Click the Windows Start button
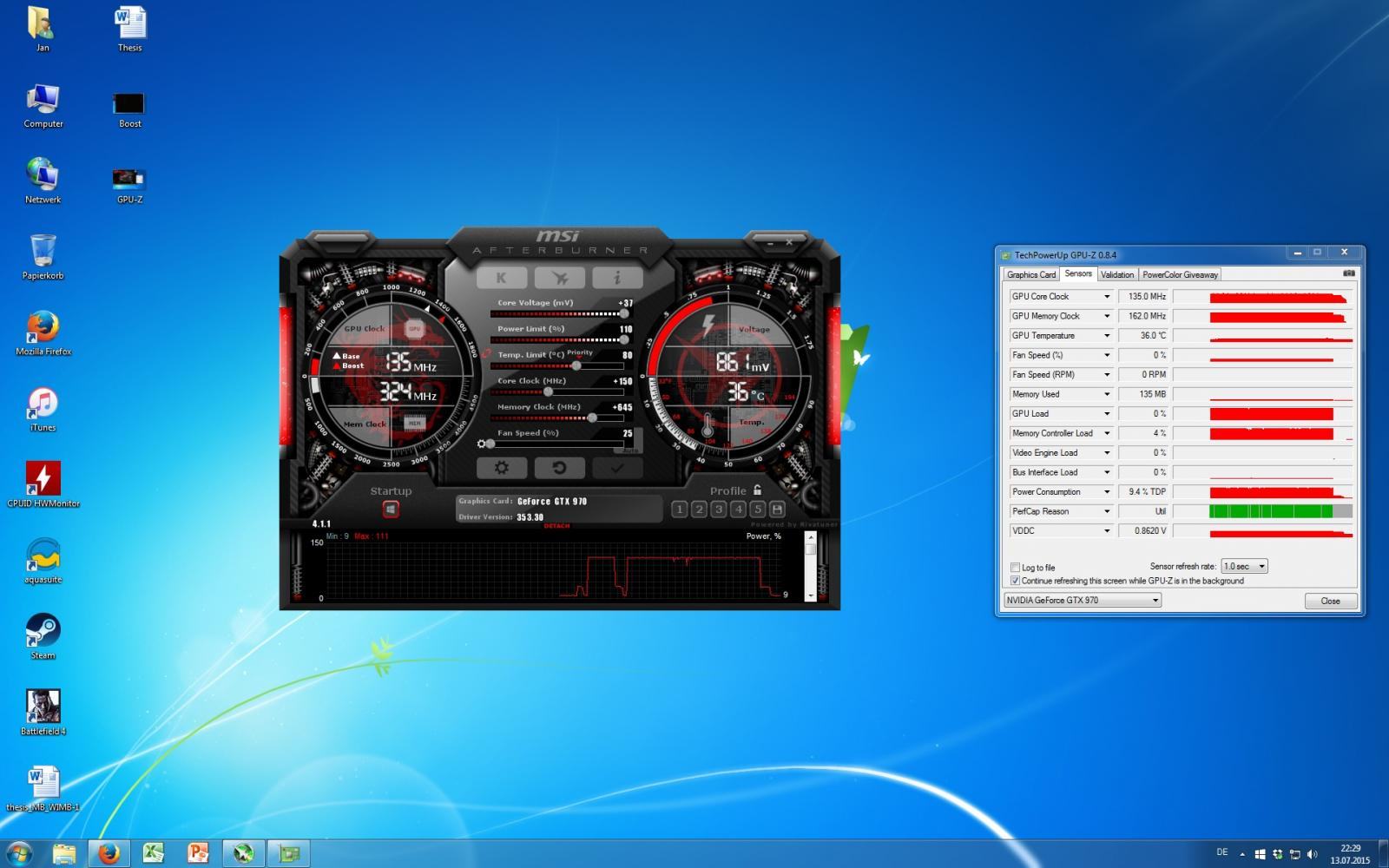This screenshot has width=1389, height=868. [18, 853]
